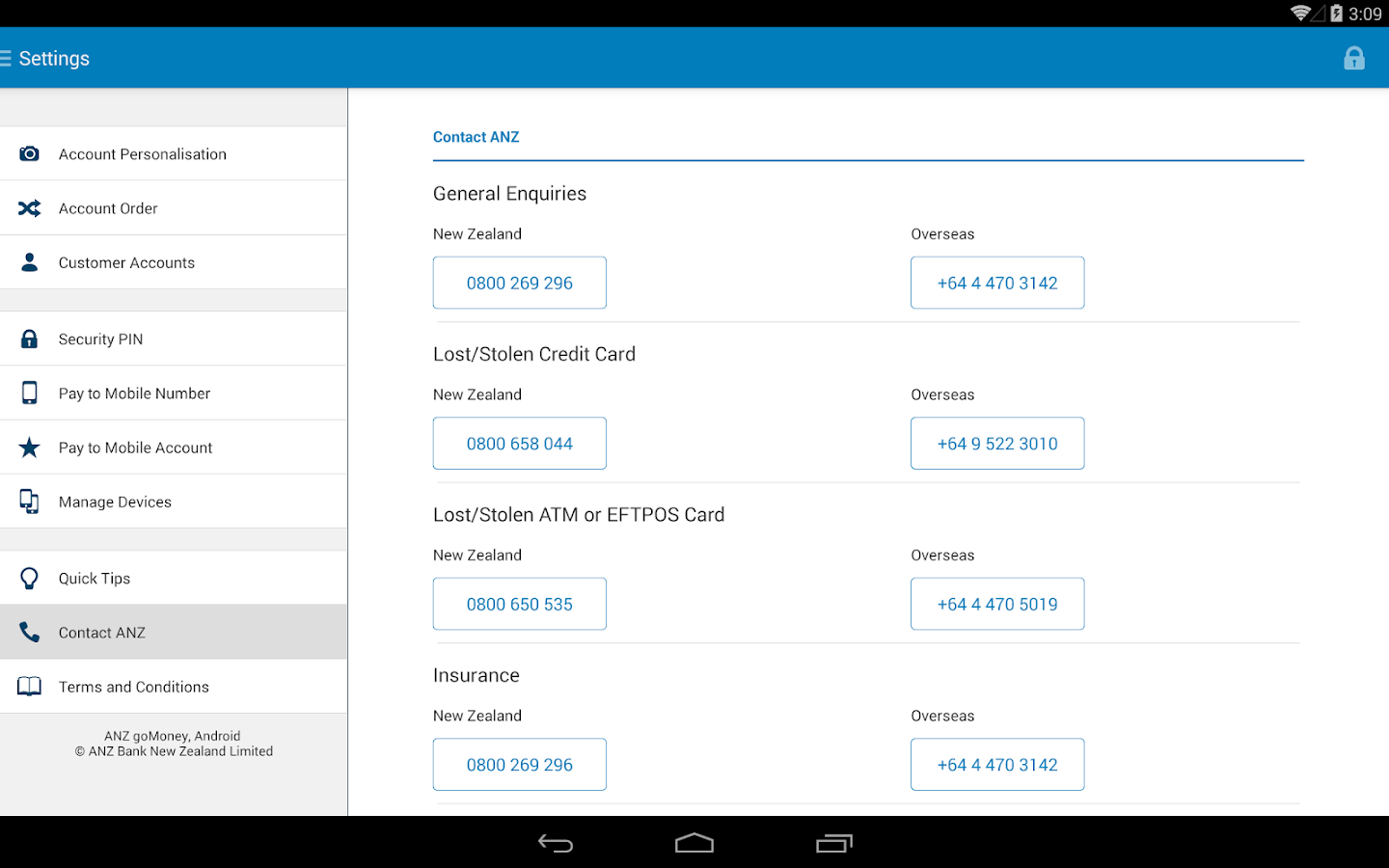The image size is (1389, 868).
Task: Select Account Order in the sidebar
Action: click(174, 208)
